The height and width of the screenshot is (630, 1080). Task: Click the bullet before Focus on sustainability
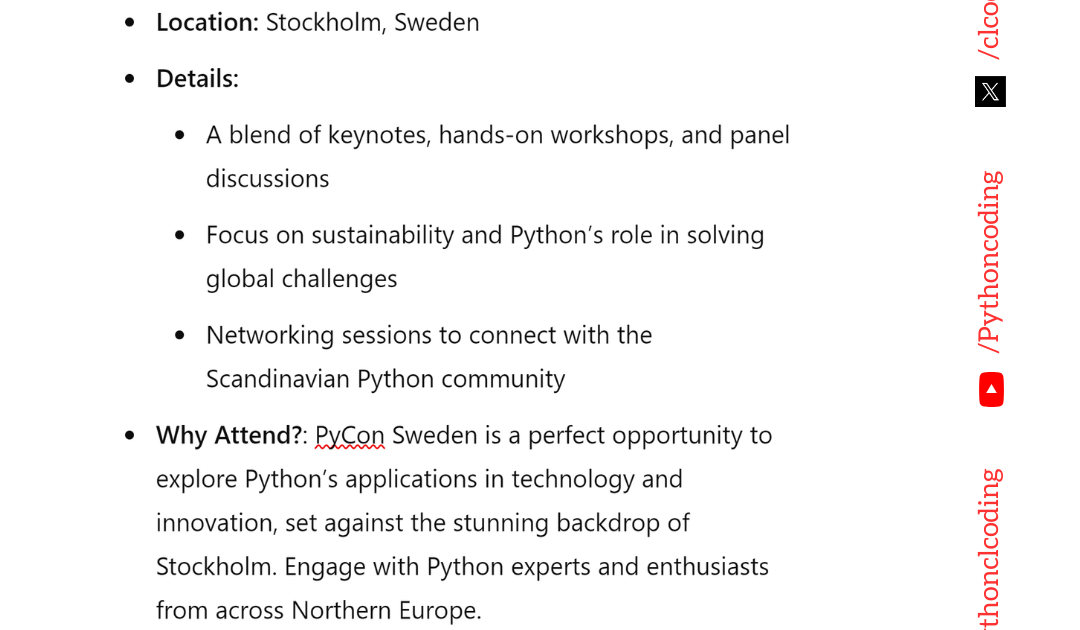[180, 235]
